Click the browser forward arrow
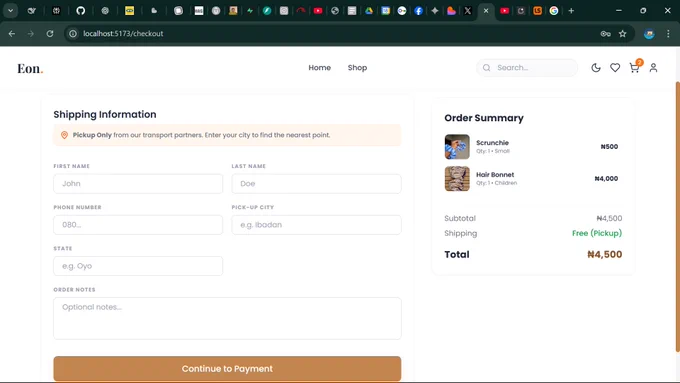 (x=30, y=33)
